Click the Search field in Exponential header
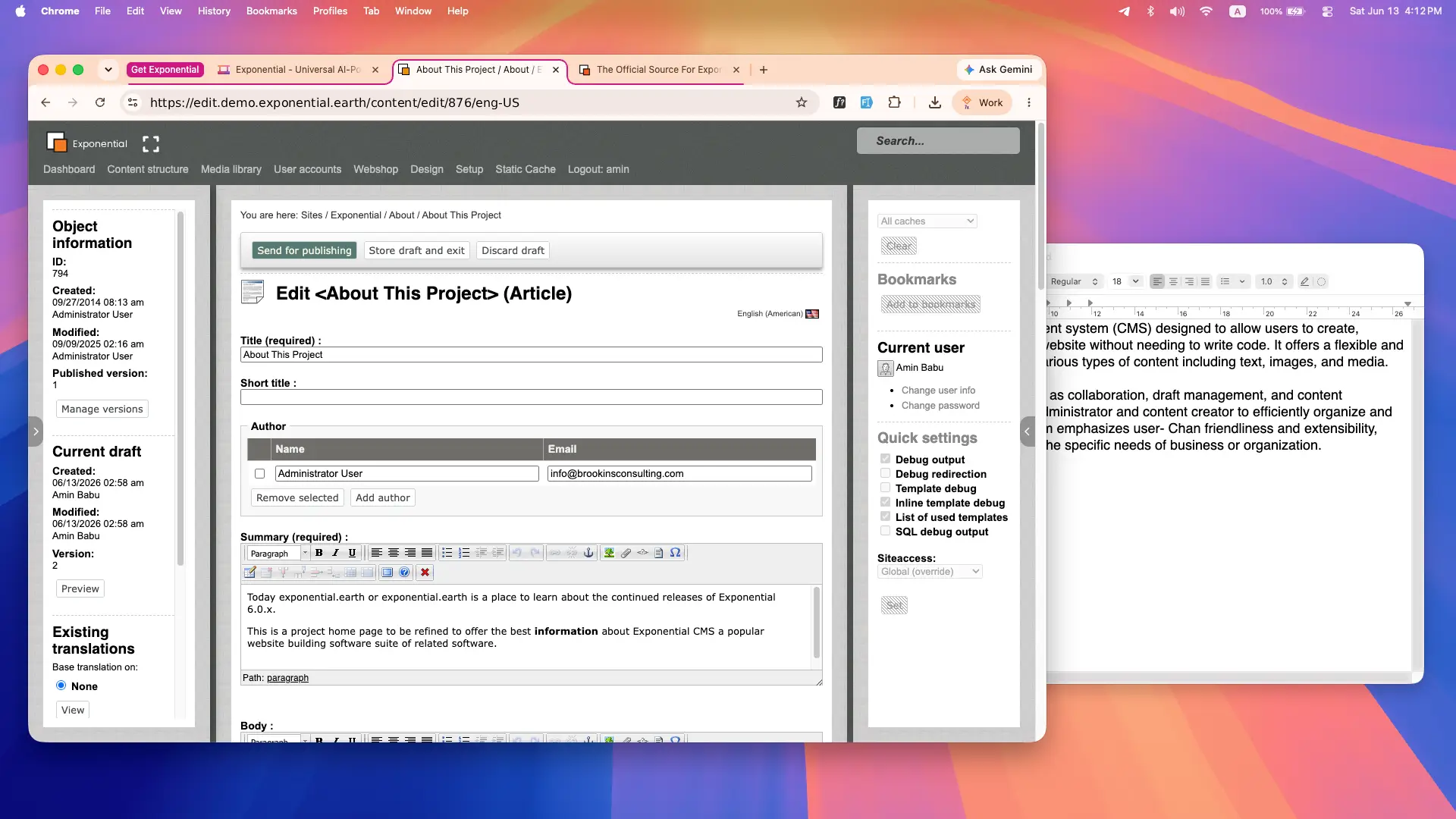Image resolution: width=1456 pixels, height=819 pixels. tap(938, 141)
